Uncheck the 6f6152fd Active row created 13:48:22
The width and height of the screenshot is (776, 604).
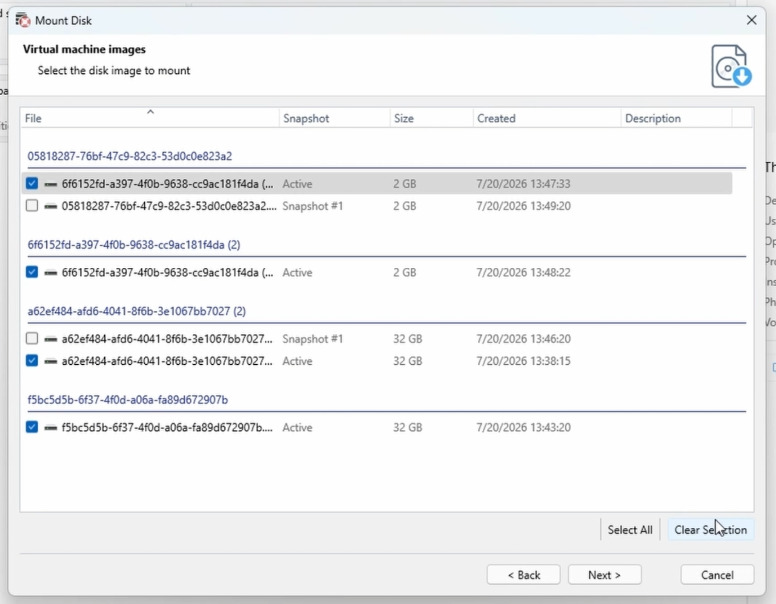tap(32, 272)
